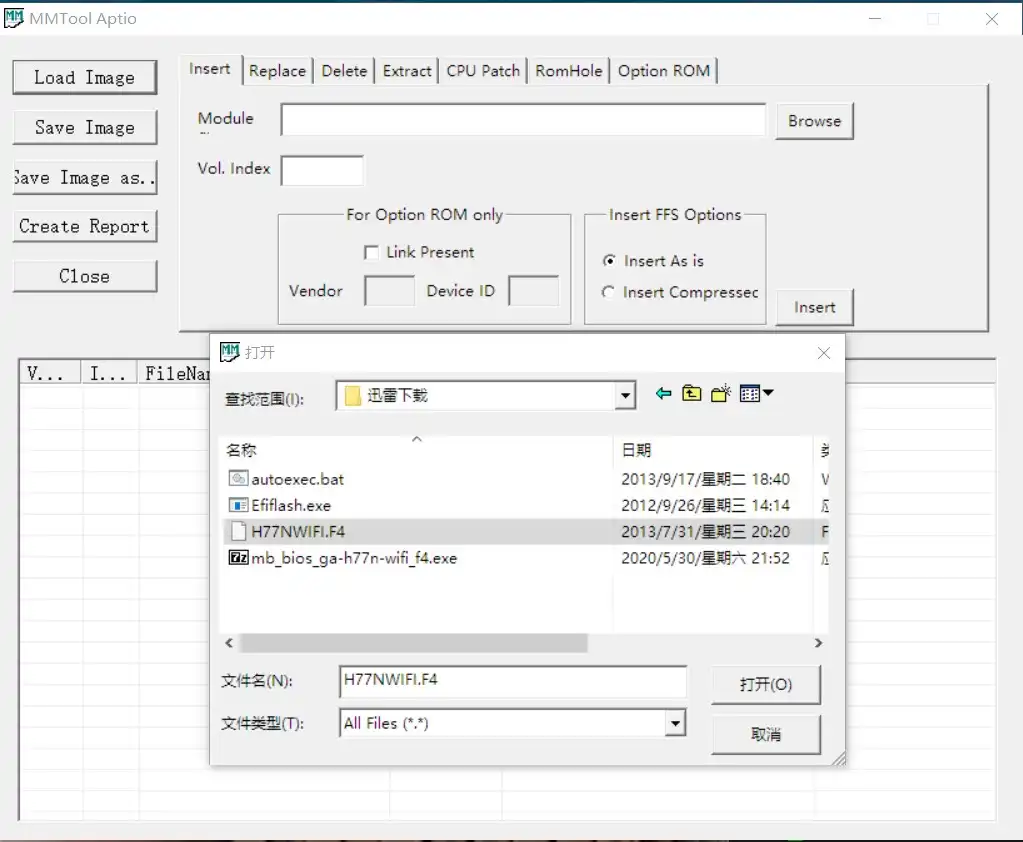Select the autoexec.bat file icon
Screen dimensions: 1023x842
237,478
